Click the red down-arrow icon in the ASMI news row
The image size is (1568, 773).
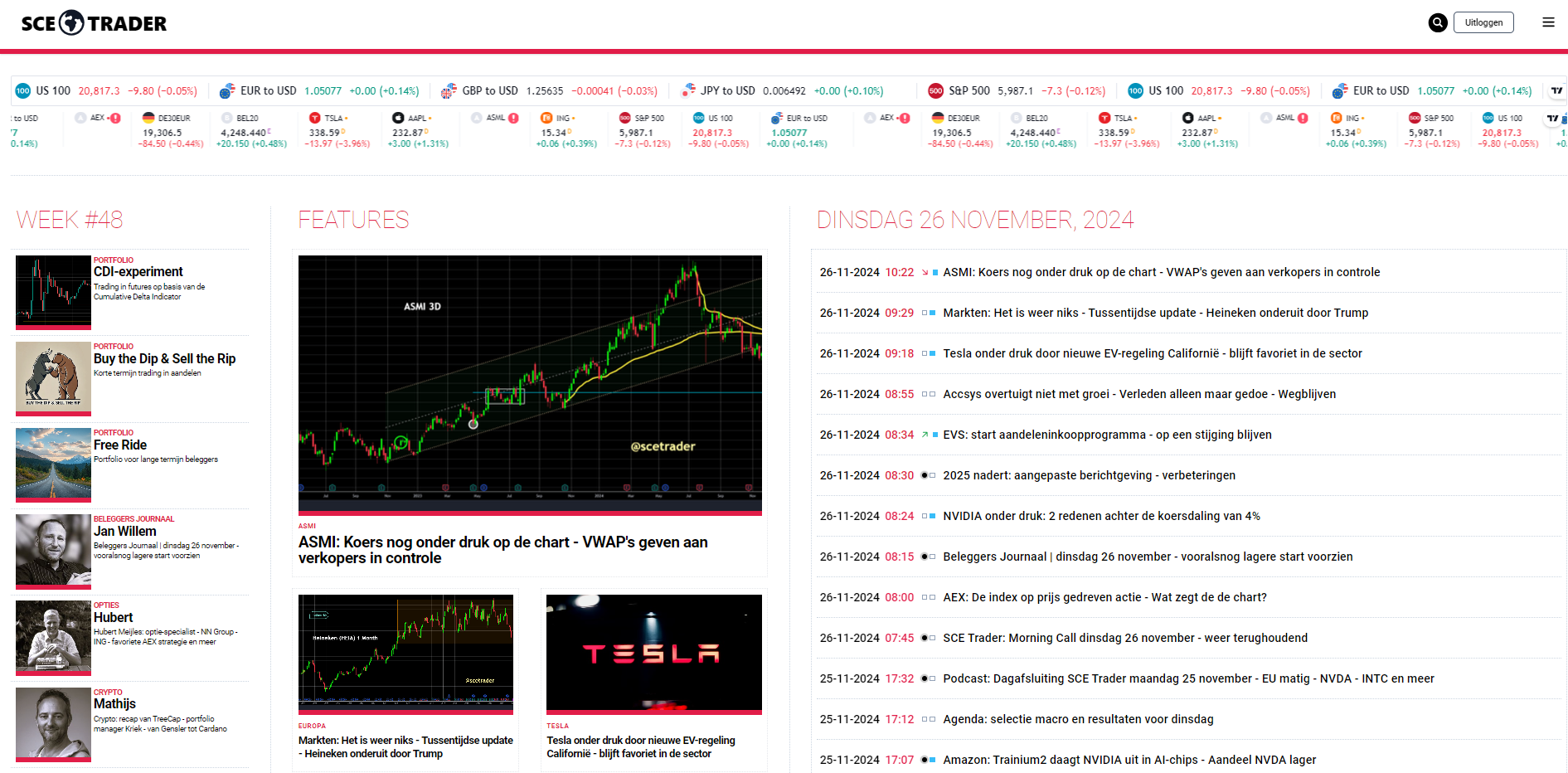[x=925, y=272]
